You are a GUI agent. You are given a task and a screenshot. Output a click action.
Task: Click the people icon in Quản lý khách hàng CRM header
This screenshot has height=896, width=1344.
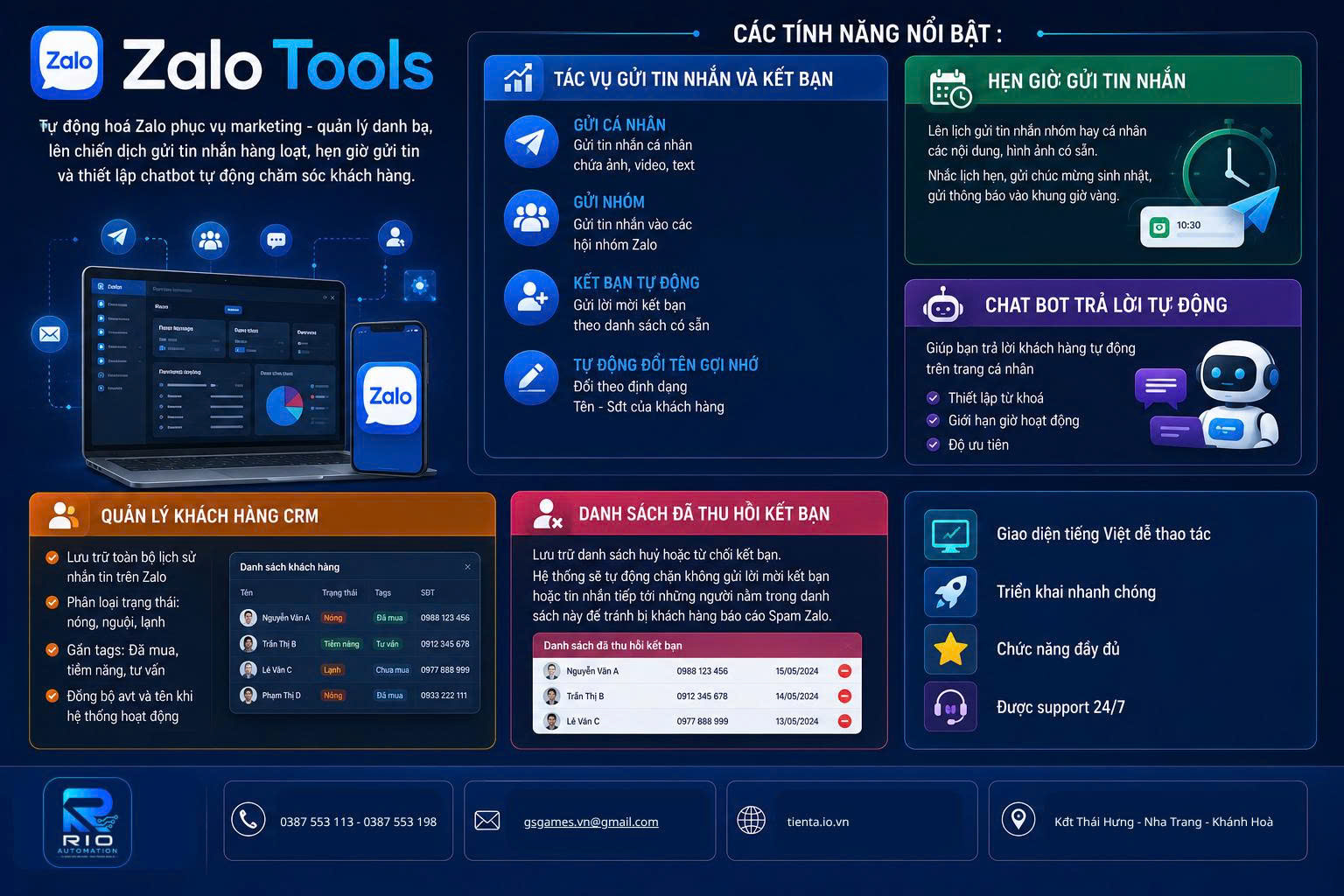(63, 515)
